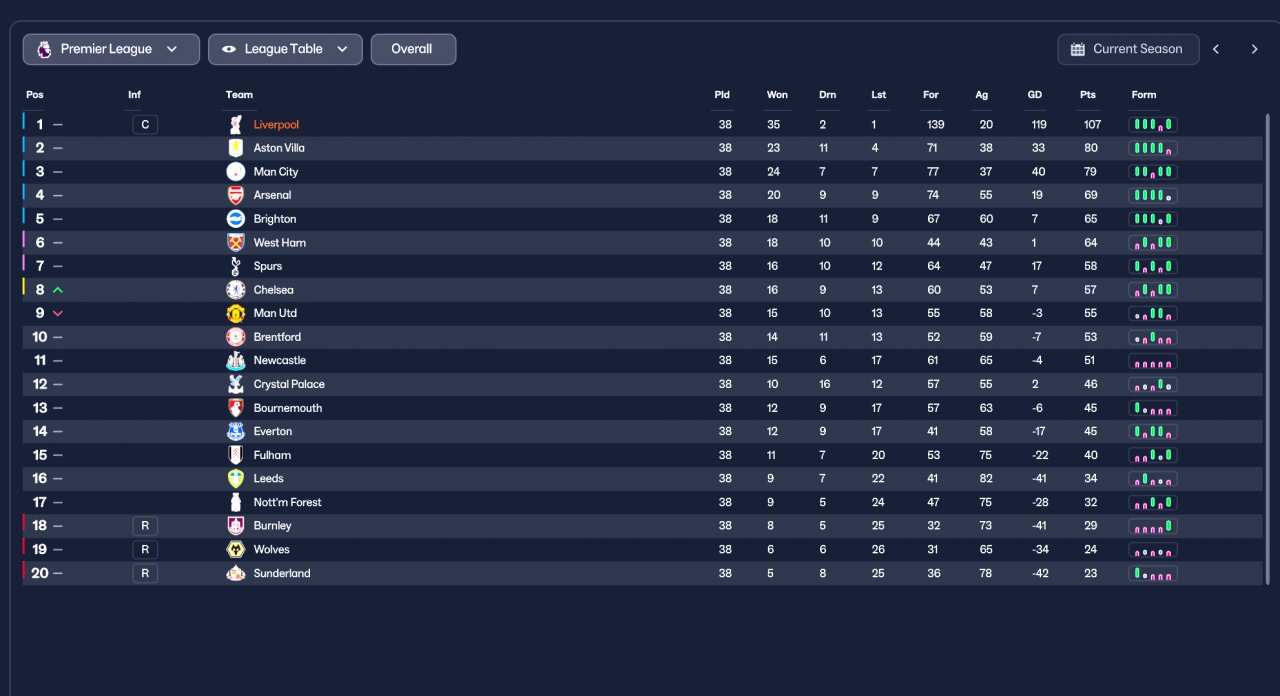Viewport: 1280px width, 696px height.
Task: Sort table by the GD column header
Action: (1035, 95)
